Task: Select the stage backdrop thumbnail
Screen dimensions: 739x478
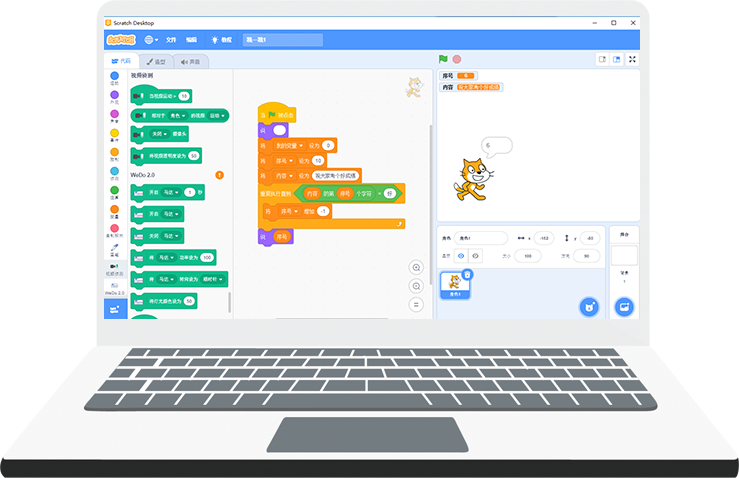Action: 624,255
